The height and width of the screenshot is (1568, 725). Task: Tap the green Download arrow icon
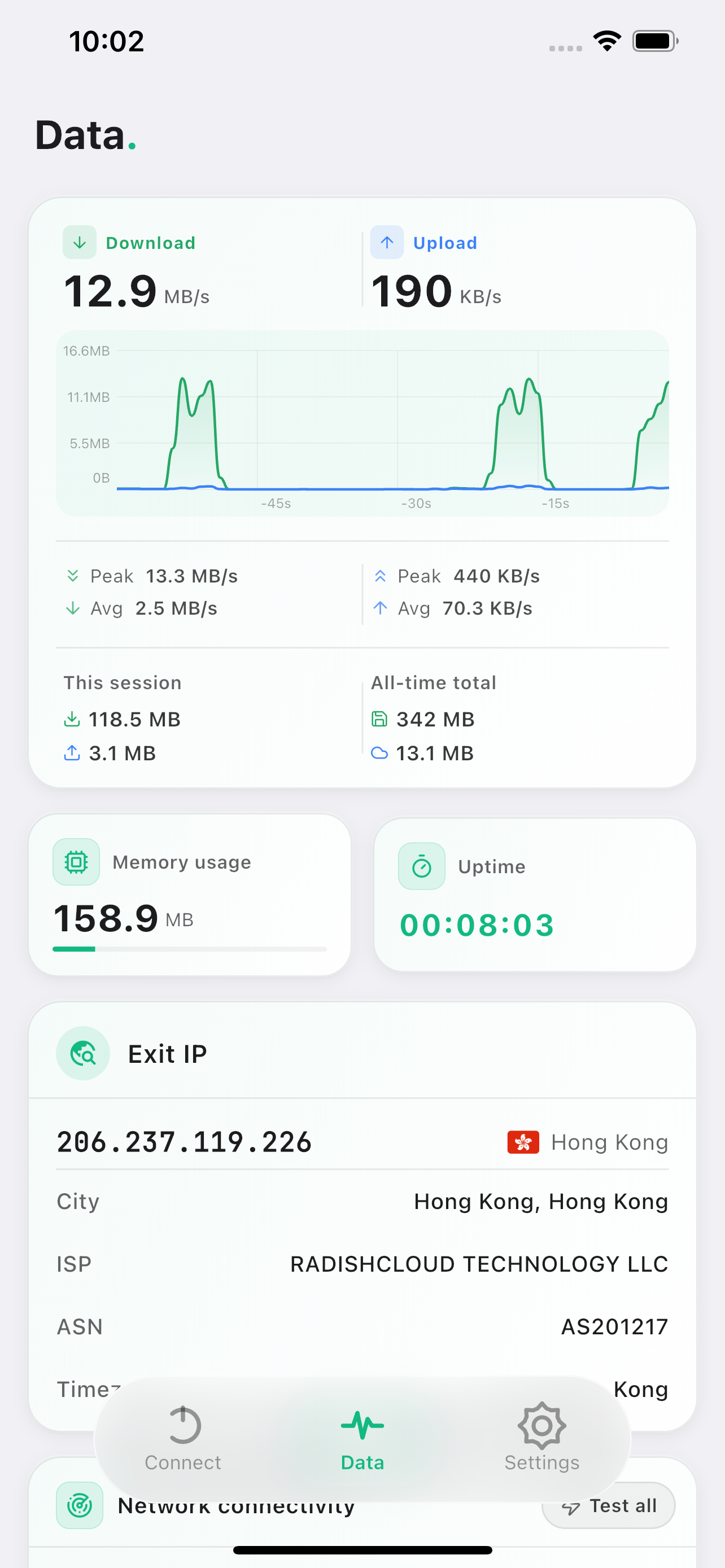click(x=79, y=242)
